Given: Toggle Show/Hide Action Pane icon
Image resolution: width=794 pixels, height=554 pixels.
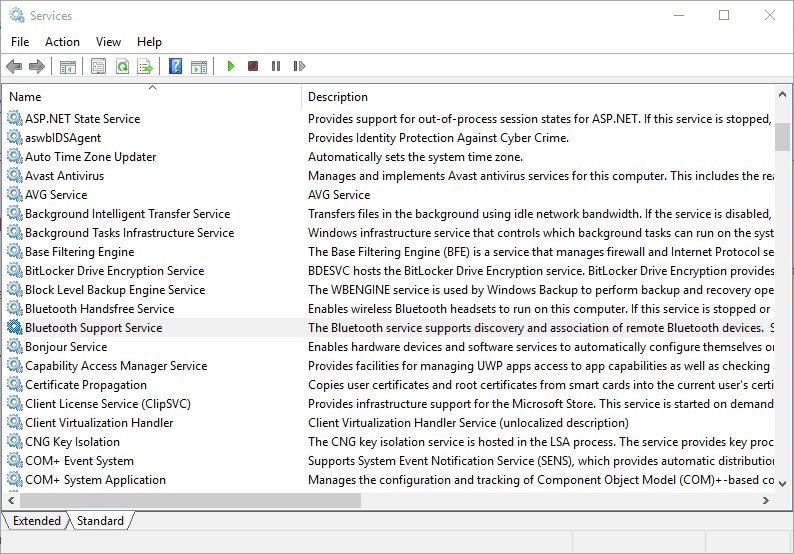Looking at the screenshot, I should point(199,66).
